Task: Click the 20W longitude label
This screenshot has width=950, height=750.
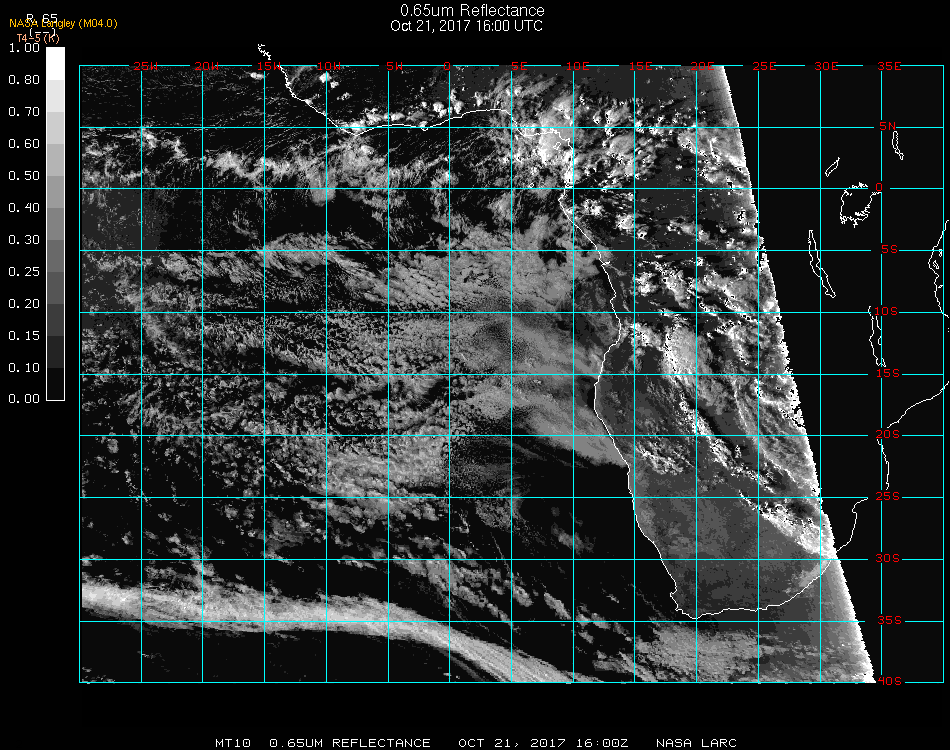Action: (x=207, y=67)
